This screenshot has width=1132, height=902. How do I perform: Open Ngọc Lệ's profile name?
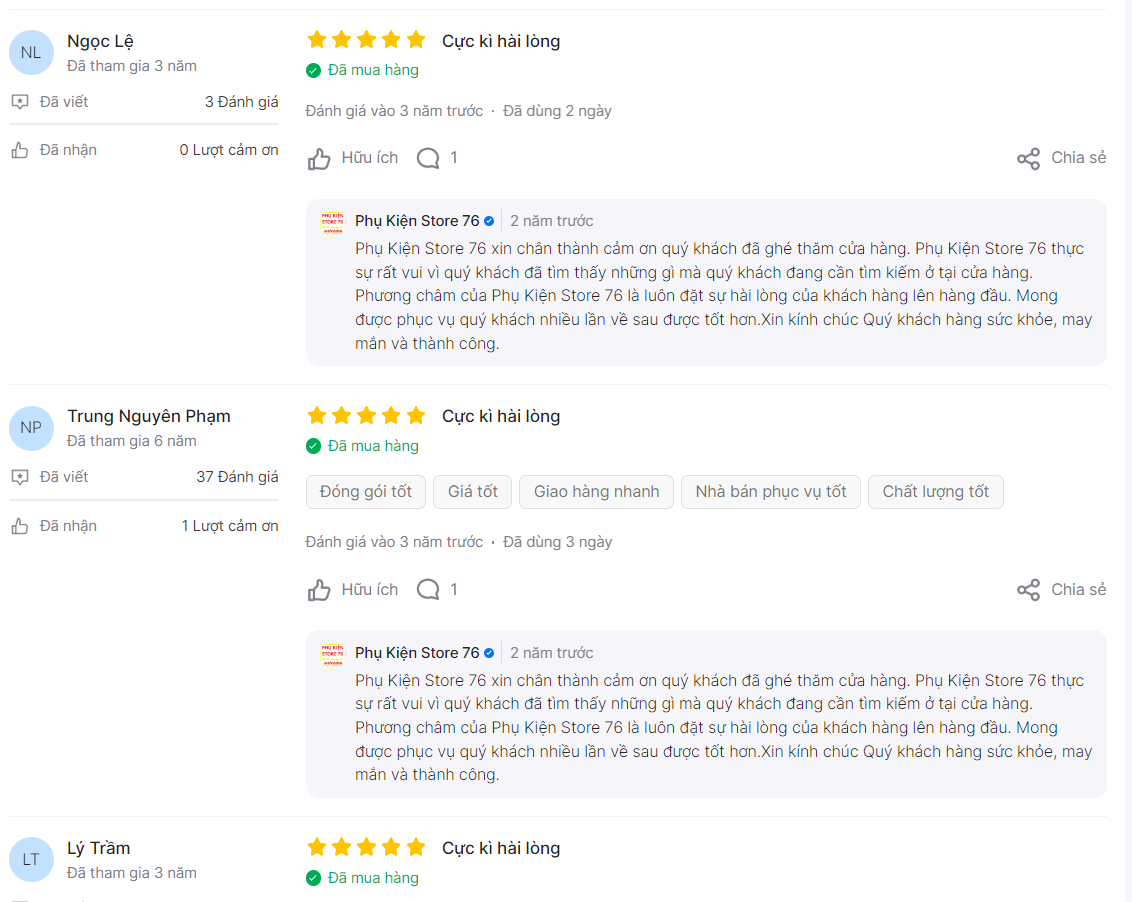click(x=100, y=42)
